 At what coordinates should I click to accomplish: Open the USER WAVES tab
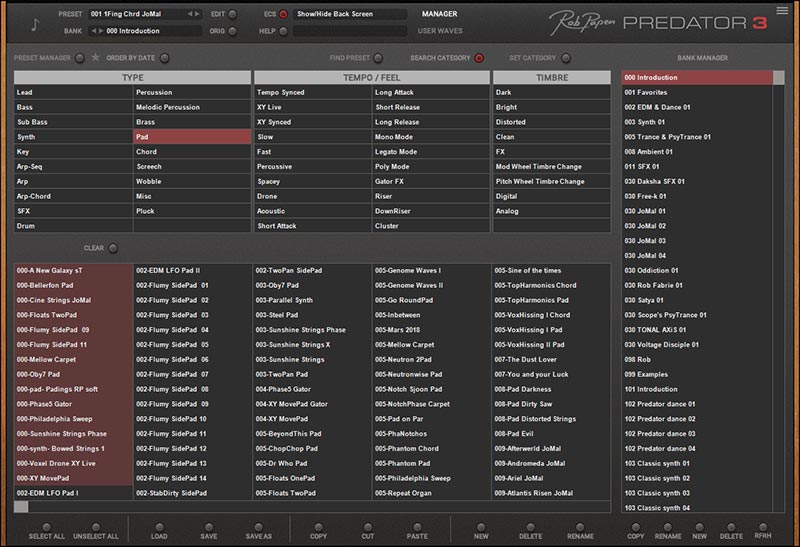440,31
